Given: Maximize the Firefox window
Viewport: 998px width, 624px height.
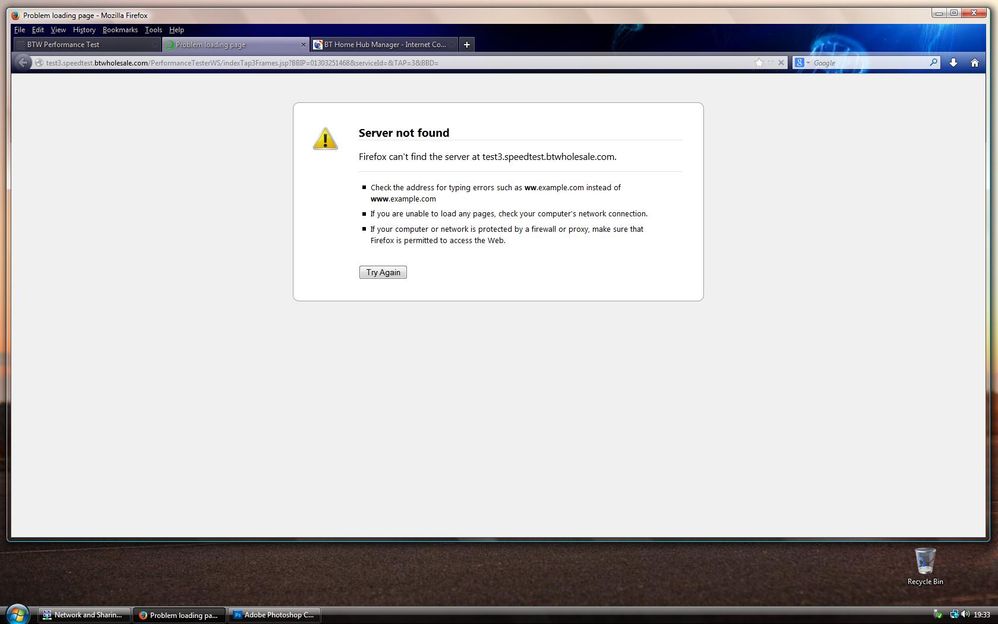Looking at the screenshot, I should tap(953, 13).
